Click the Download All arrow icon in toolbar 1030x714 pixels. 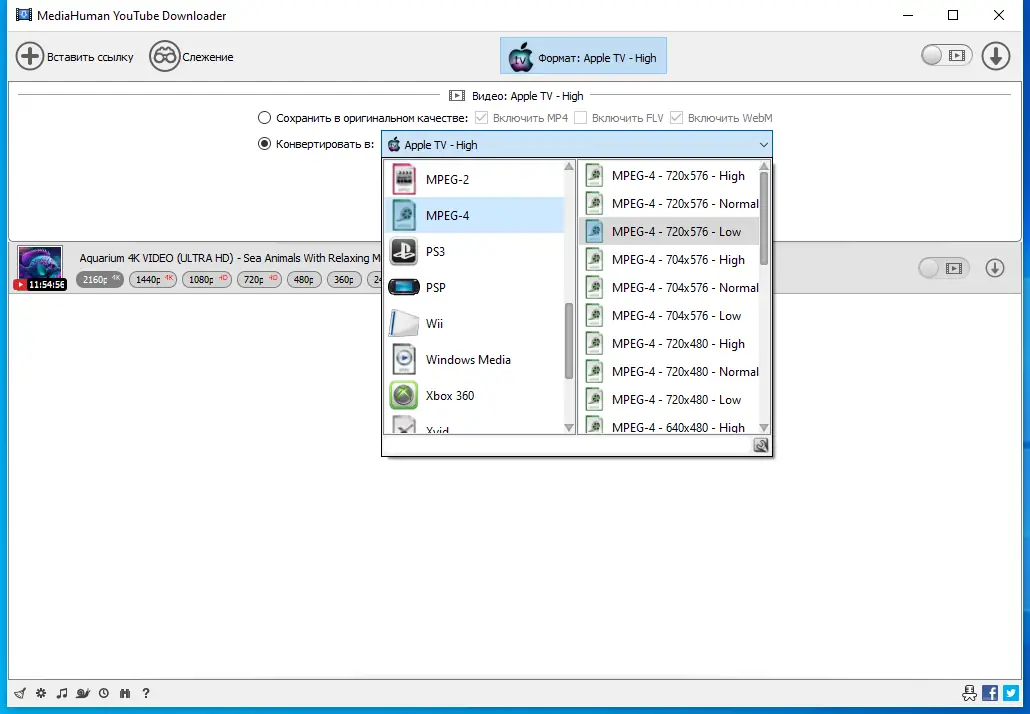point(996,56)
